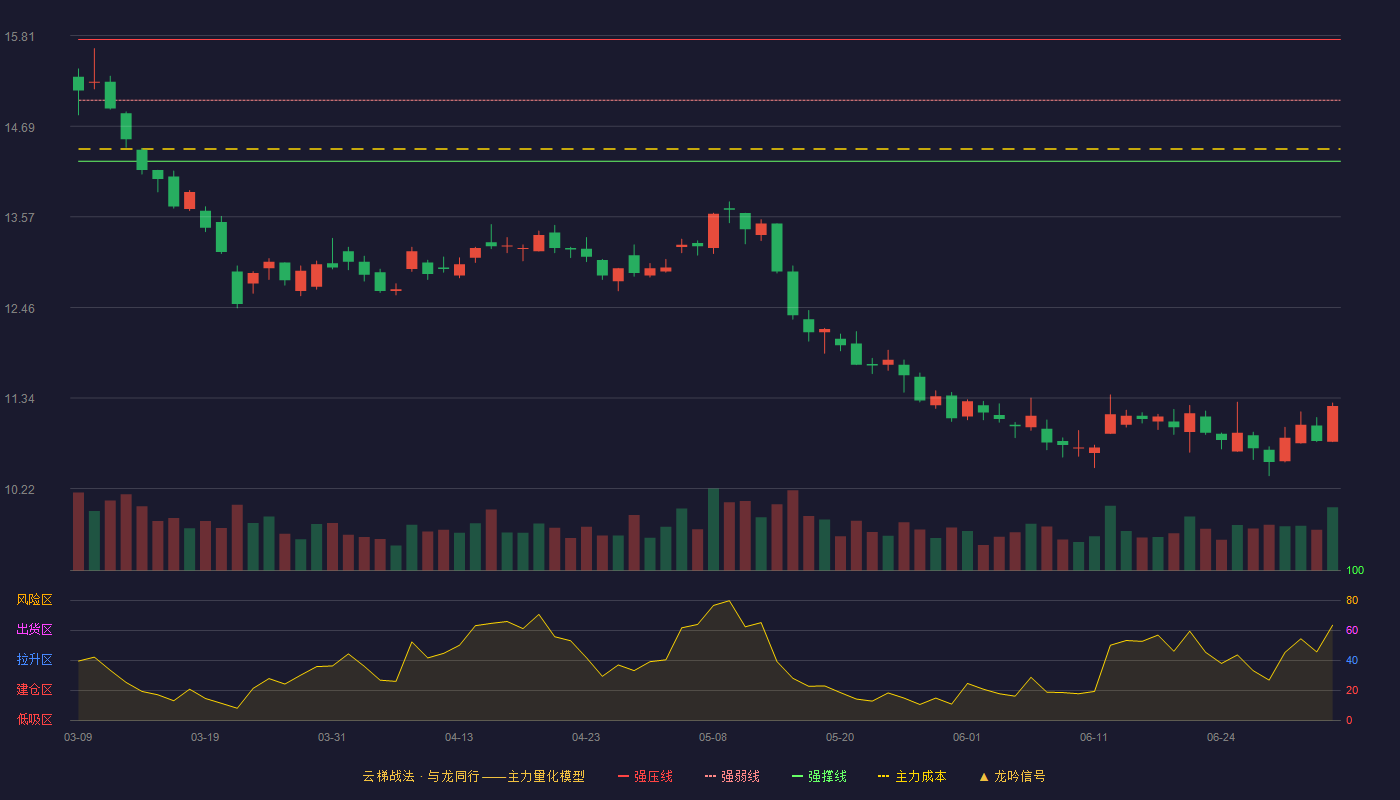Click the last red candlestick at far right

(1332, 423)
